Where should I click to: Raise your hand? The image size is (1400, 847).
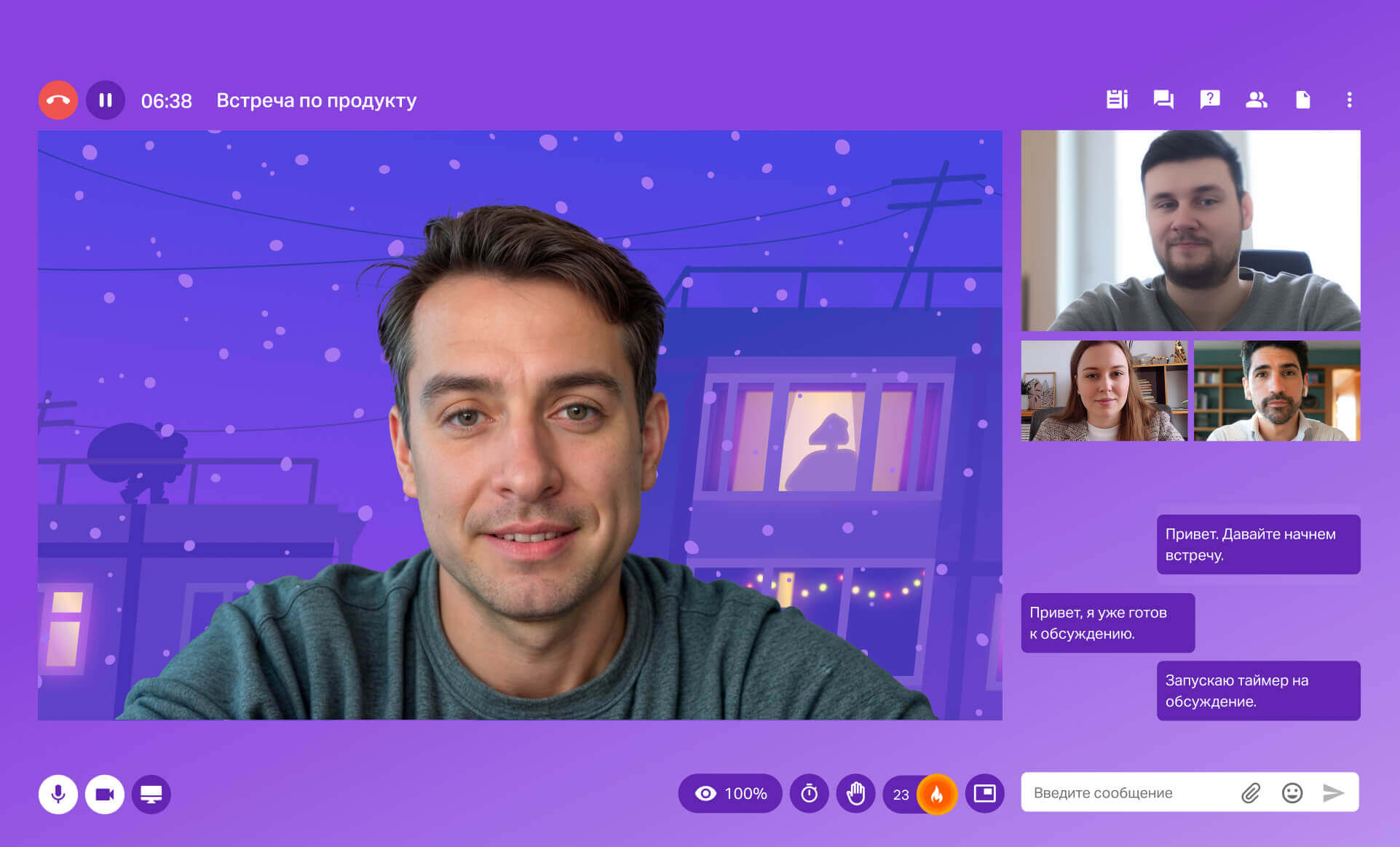point(856,793)
